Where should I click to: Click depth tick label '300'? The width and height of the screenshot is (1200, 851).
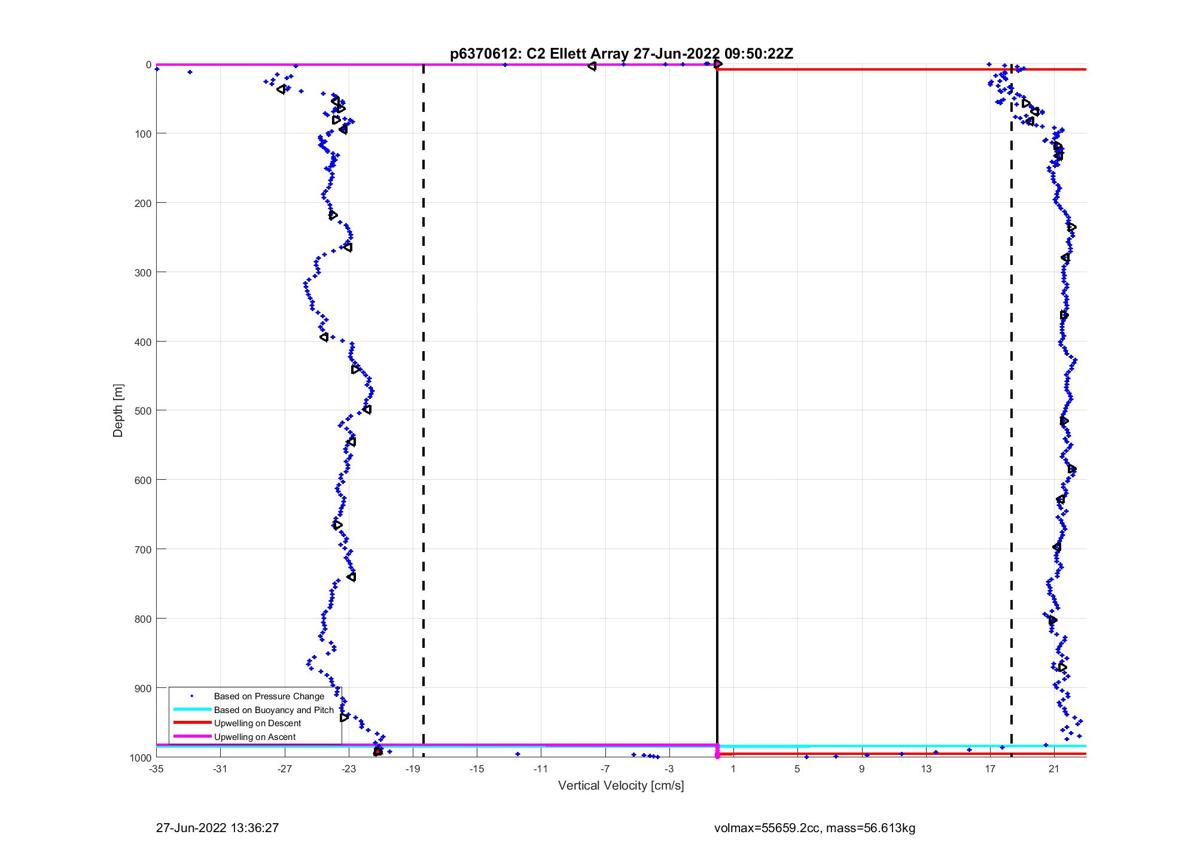(x=142, y=272)
